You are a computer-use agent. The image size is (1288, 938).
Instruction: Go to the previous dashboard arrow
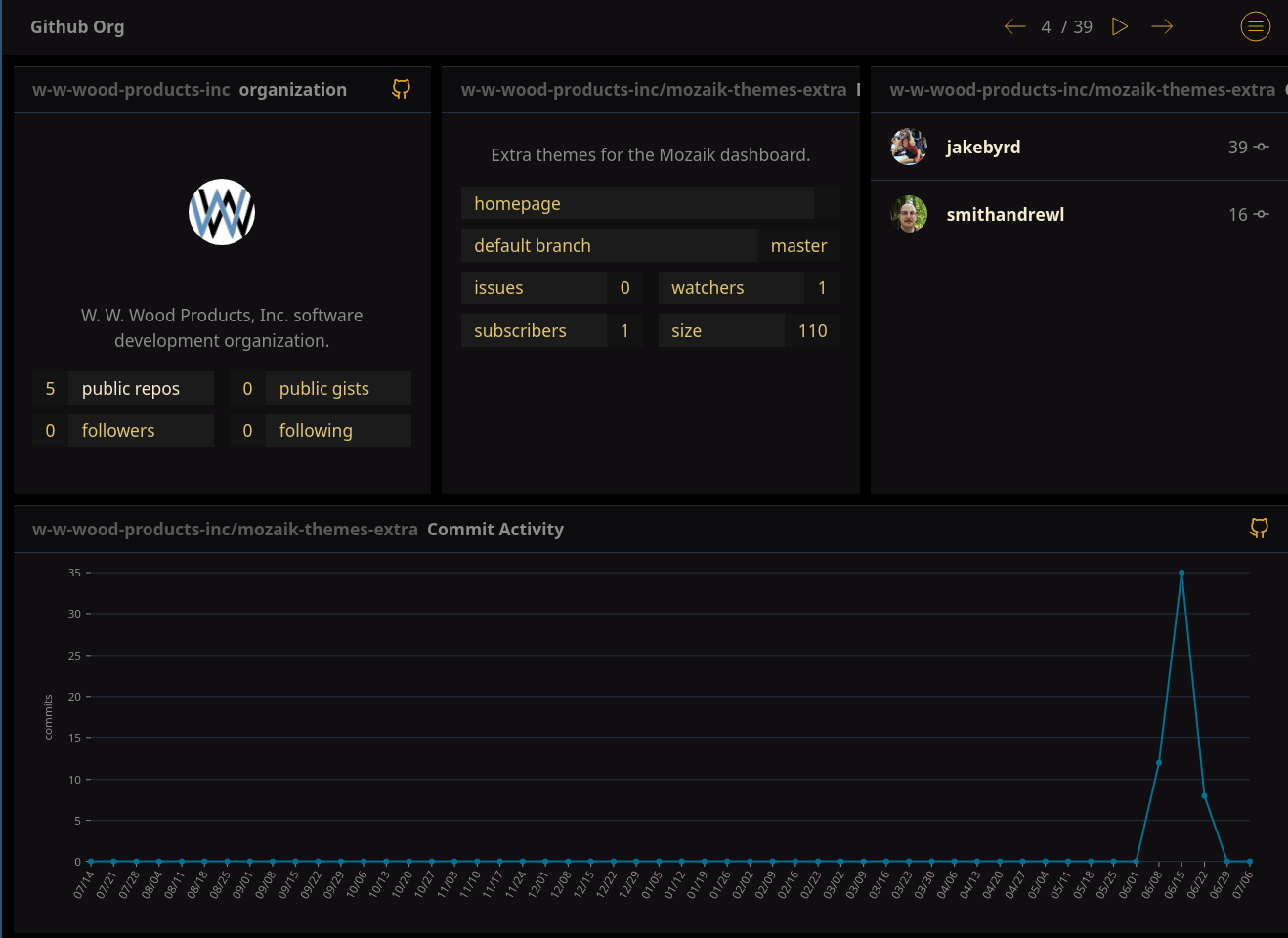[x=1014, y=26]
